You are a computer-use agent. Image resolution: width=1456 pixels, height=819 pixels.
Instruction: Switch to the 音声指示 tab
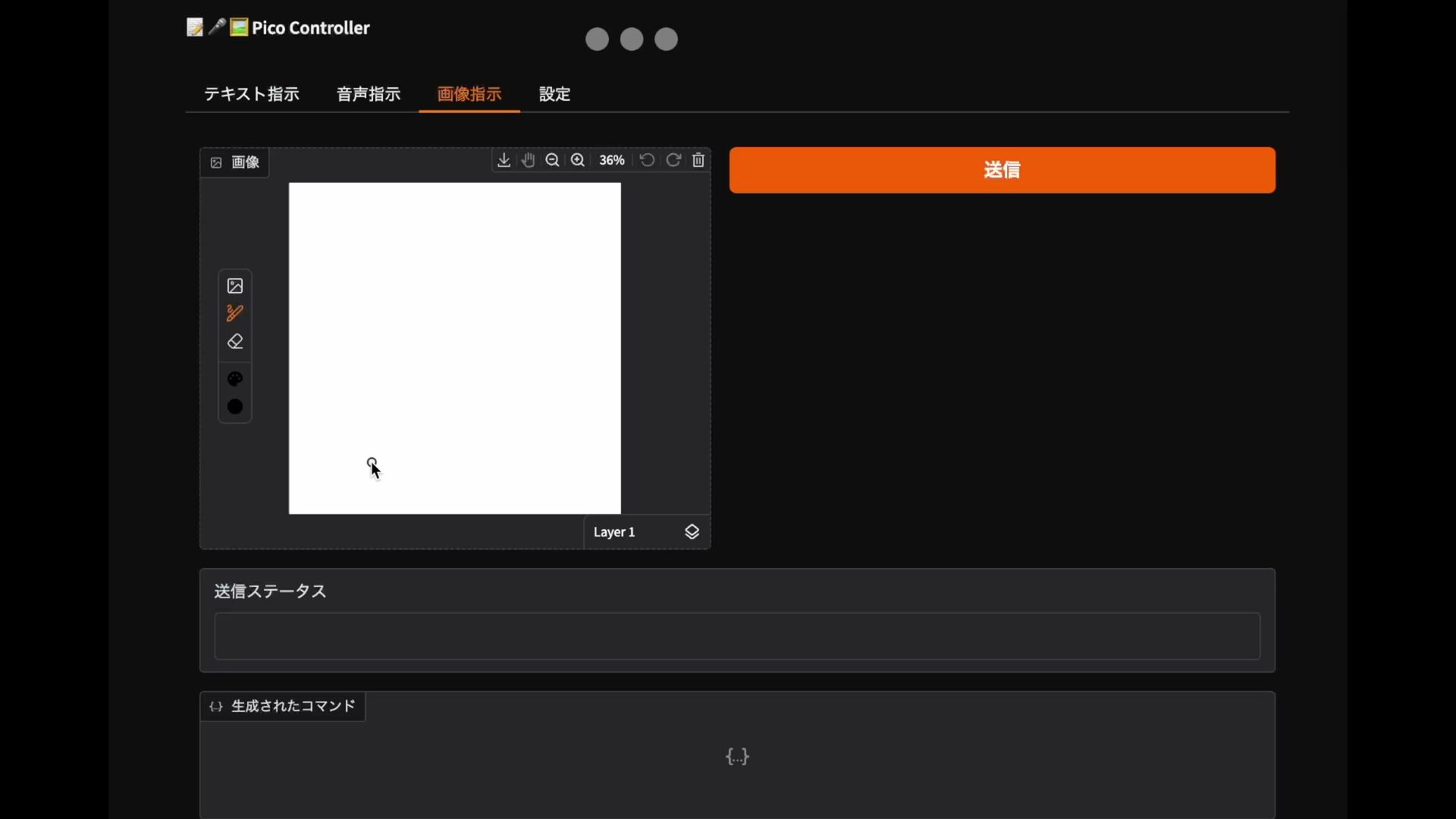coord(369,94)
